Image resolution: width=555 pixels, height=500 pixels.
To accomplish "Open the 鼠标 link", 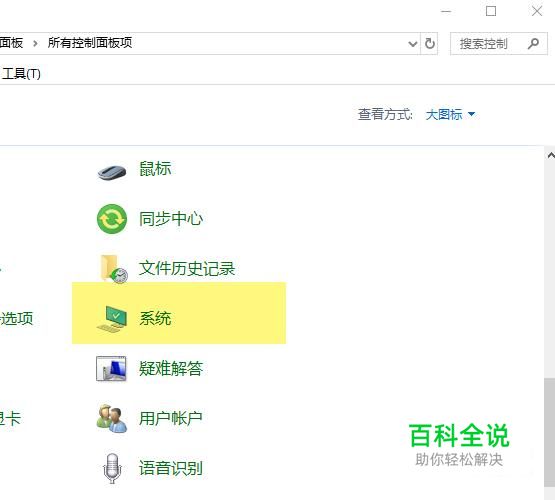I will point(155,168).
